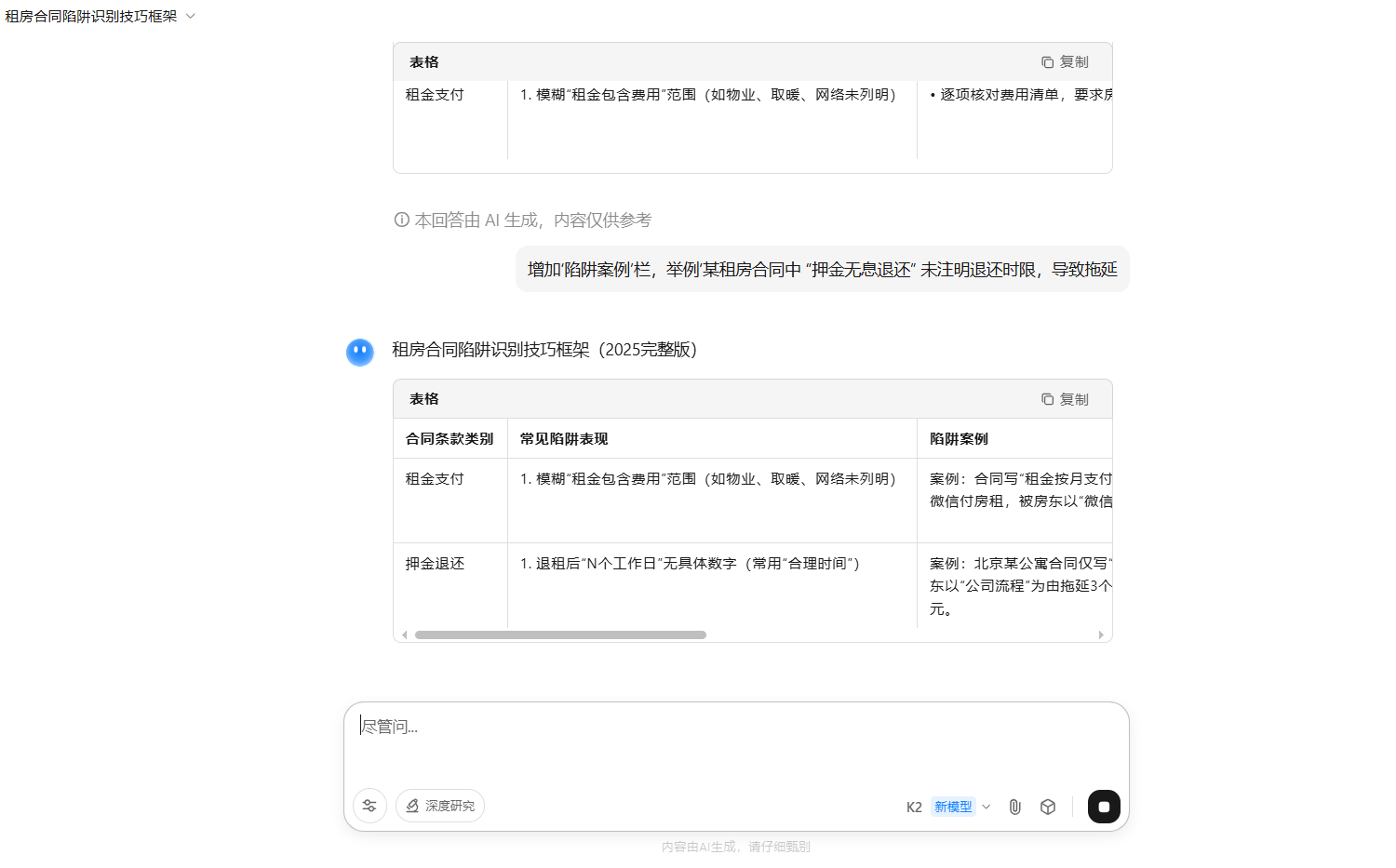
Task: Click the 新模型 badge next to K2
Action: click(x=953, y=807)
